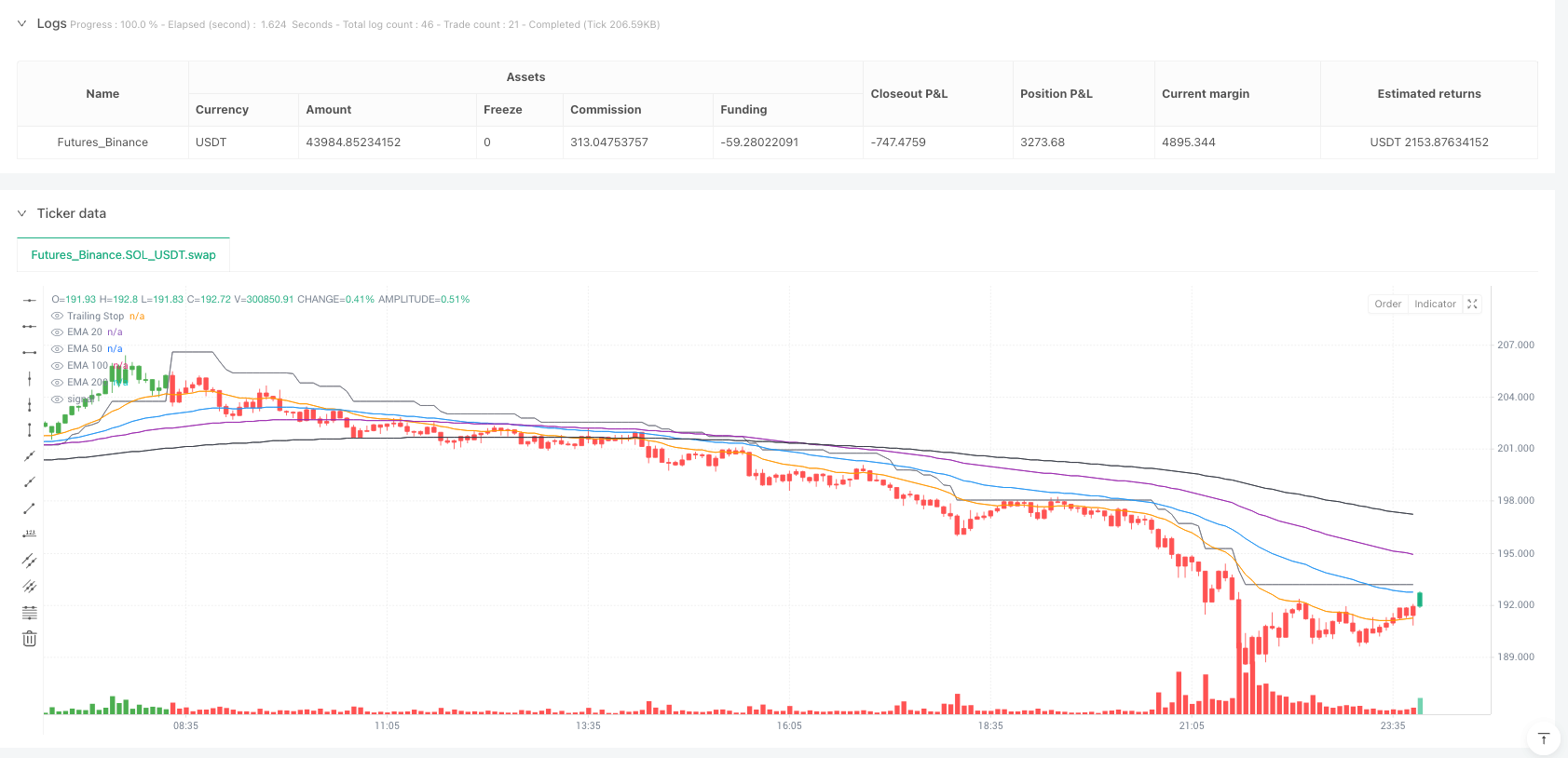Image resolution: width=1568 pixels, height=758 pixels.
Task: Click the Order button on the chart
Action: (1387, 305)
